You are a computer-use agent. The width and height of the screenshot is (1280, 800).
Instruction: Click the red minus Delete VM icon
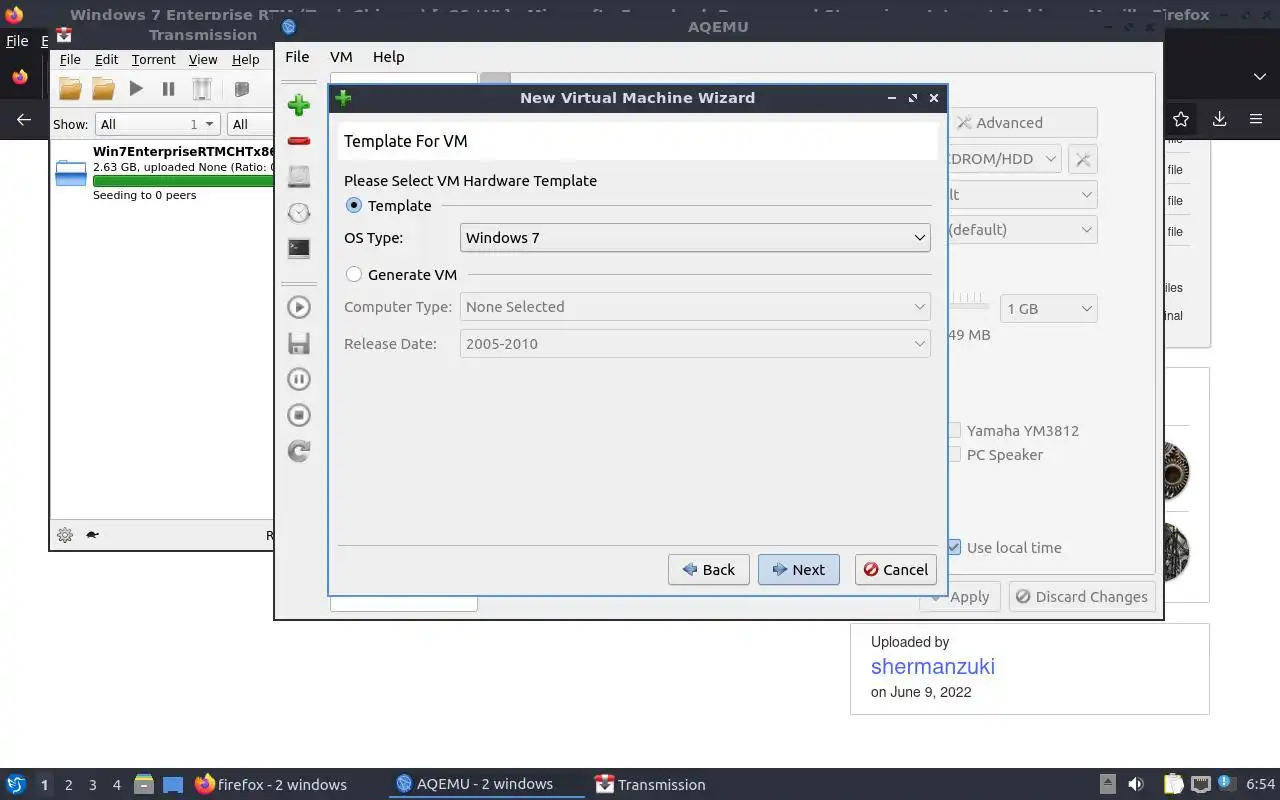[298, 141]
